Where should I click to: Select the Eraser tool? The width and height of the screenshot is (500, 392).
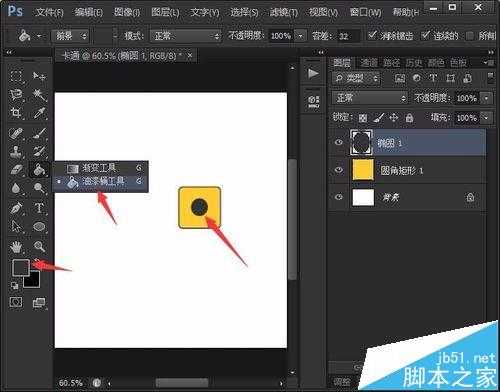pos(16,170)
